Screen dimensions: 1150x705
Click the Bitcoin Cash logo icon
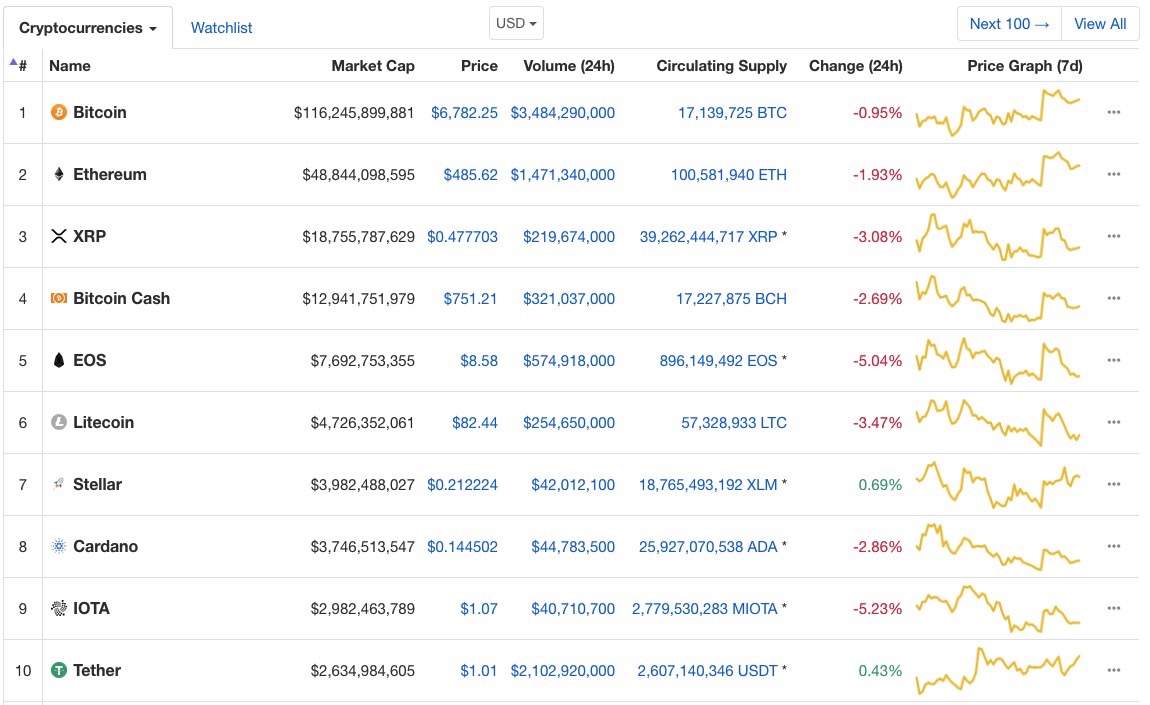point(59,298)
